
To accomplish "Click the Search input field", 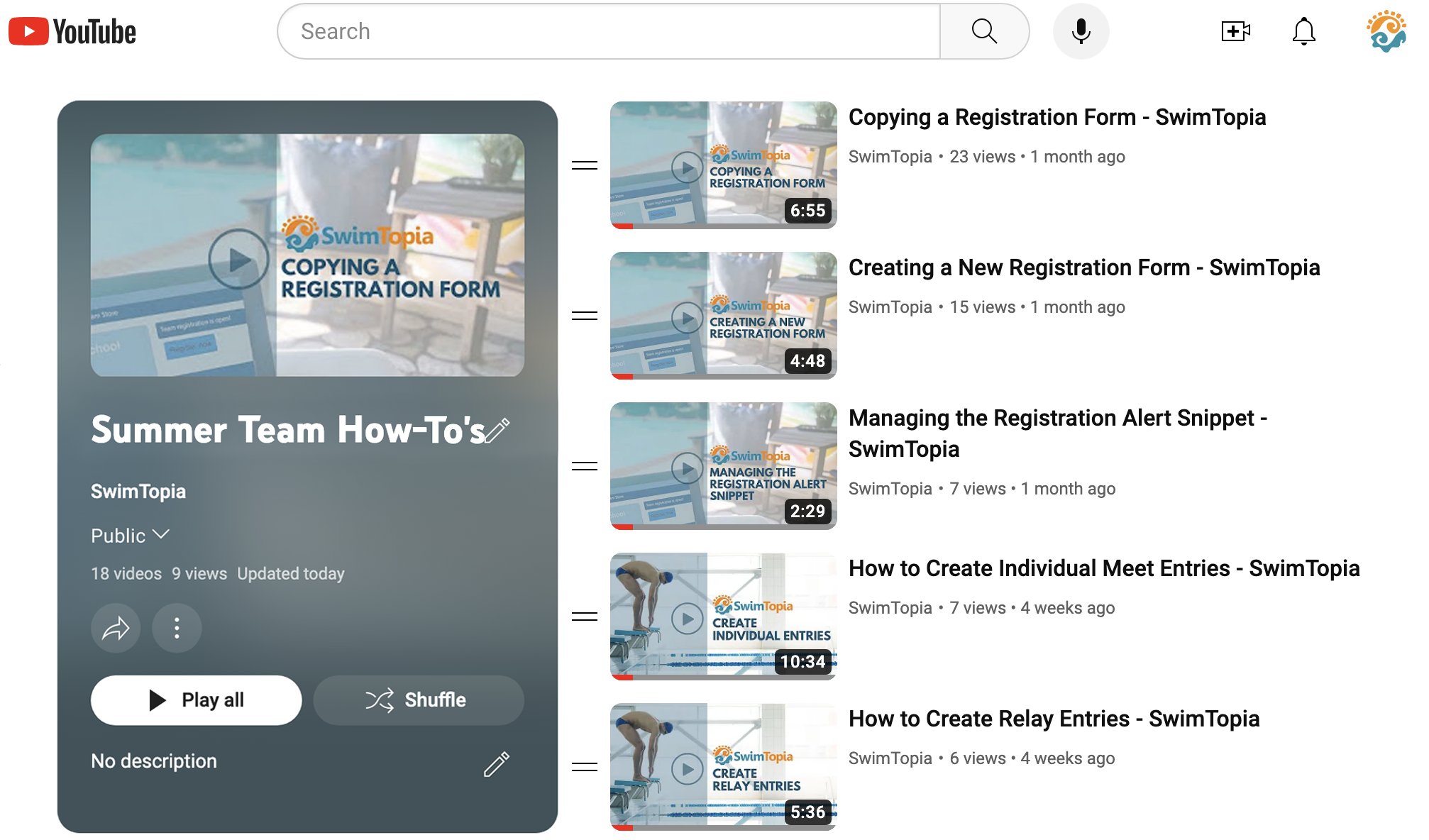I will 609,32.
